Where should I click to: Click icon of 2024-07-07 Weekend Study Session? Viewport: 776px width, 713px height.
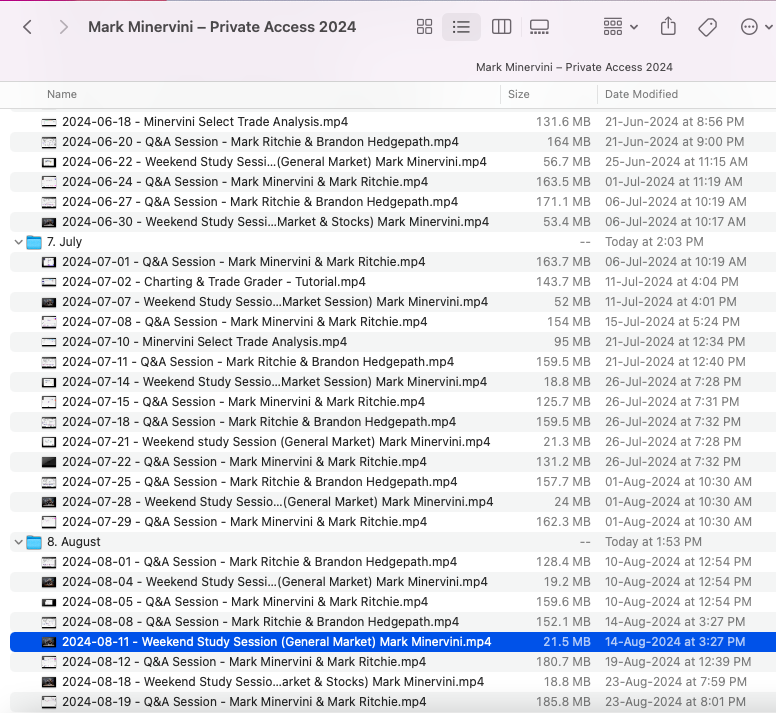(x=48, y=302)
